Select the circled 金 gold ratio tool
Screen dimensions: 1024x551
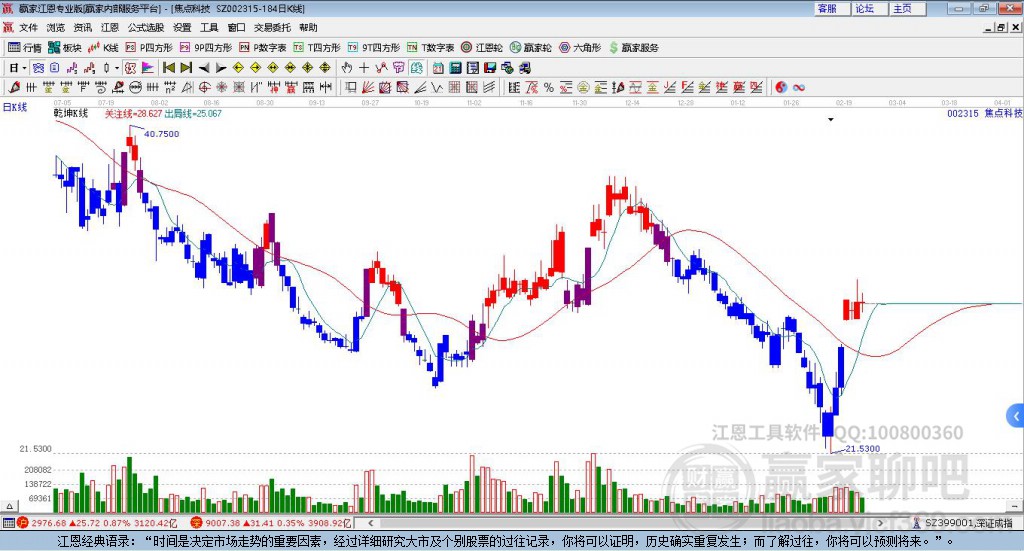pos(584,87)
